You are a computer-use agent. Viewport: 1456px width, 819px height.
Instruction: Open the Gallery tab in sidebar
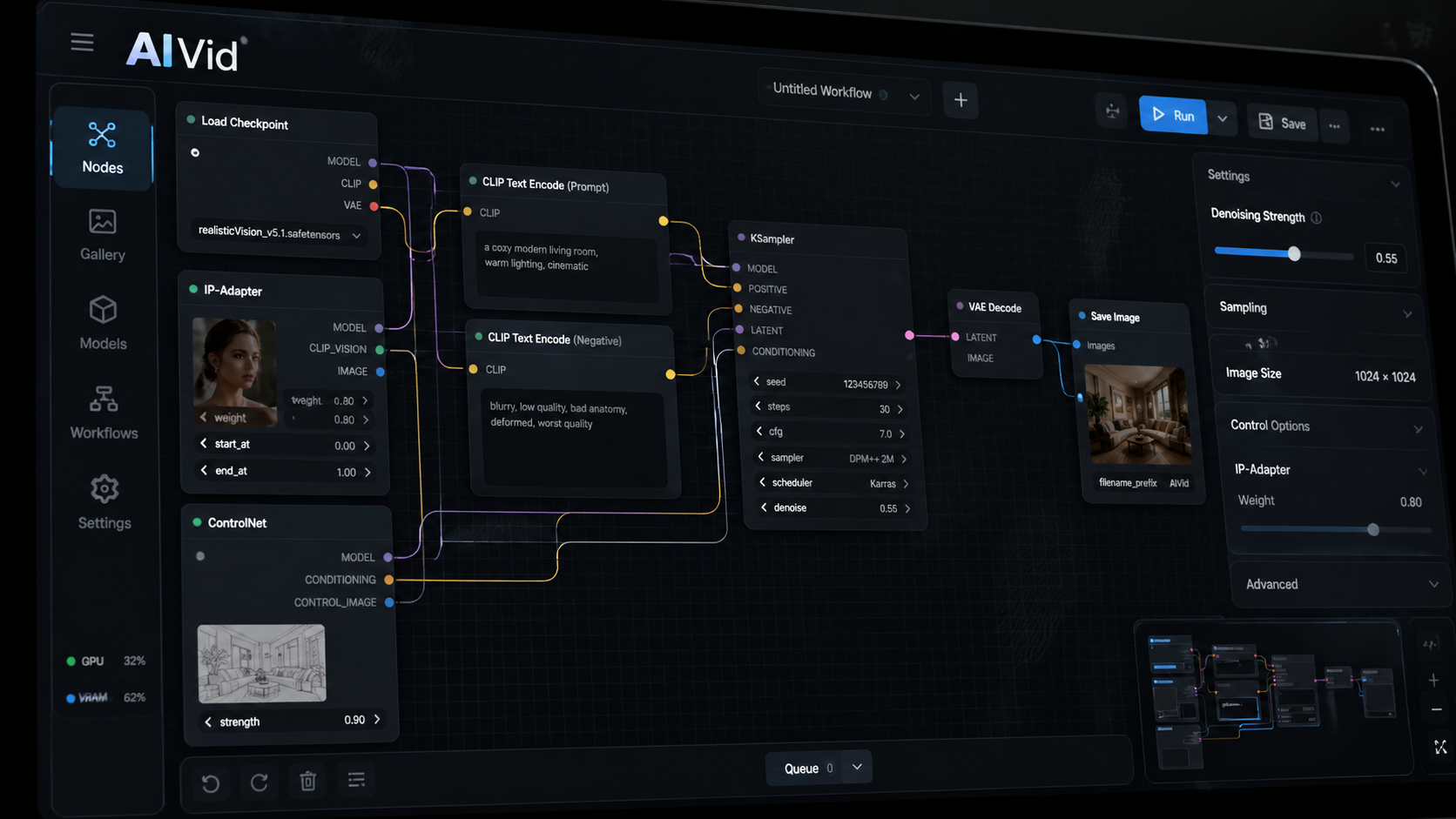click(x=103, y=235)
